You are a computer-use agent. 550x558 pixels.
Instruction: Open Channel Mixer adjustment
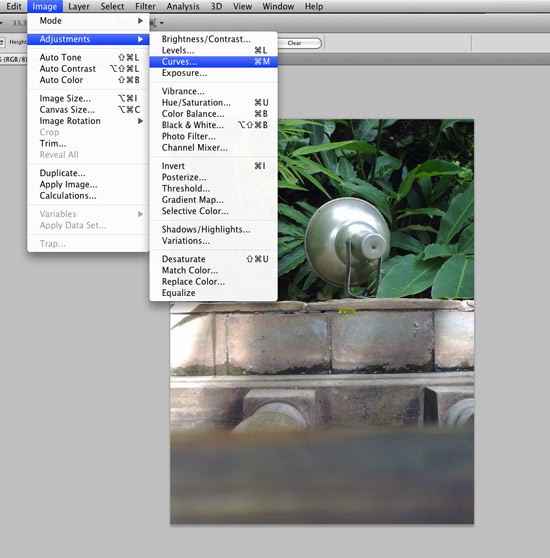213,148
